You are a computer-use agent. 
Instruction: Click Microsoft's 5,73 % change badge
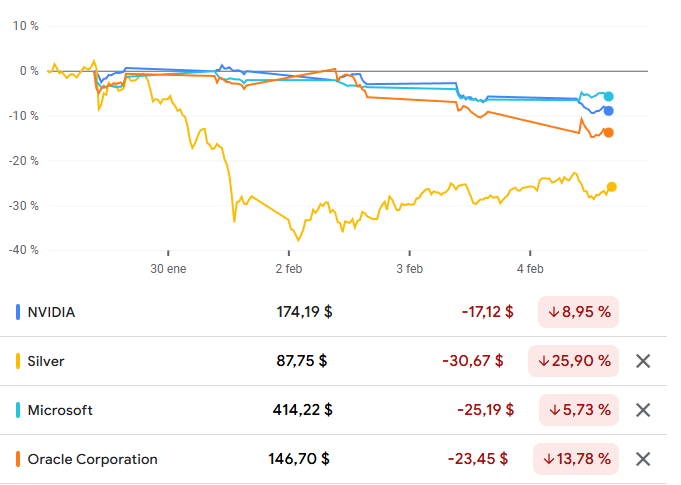[x=578, y=410]
